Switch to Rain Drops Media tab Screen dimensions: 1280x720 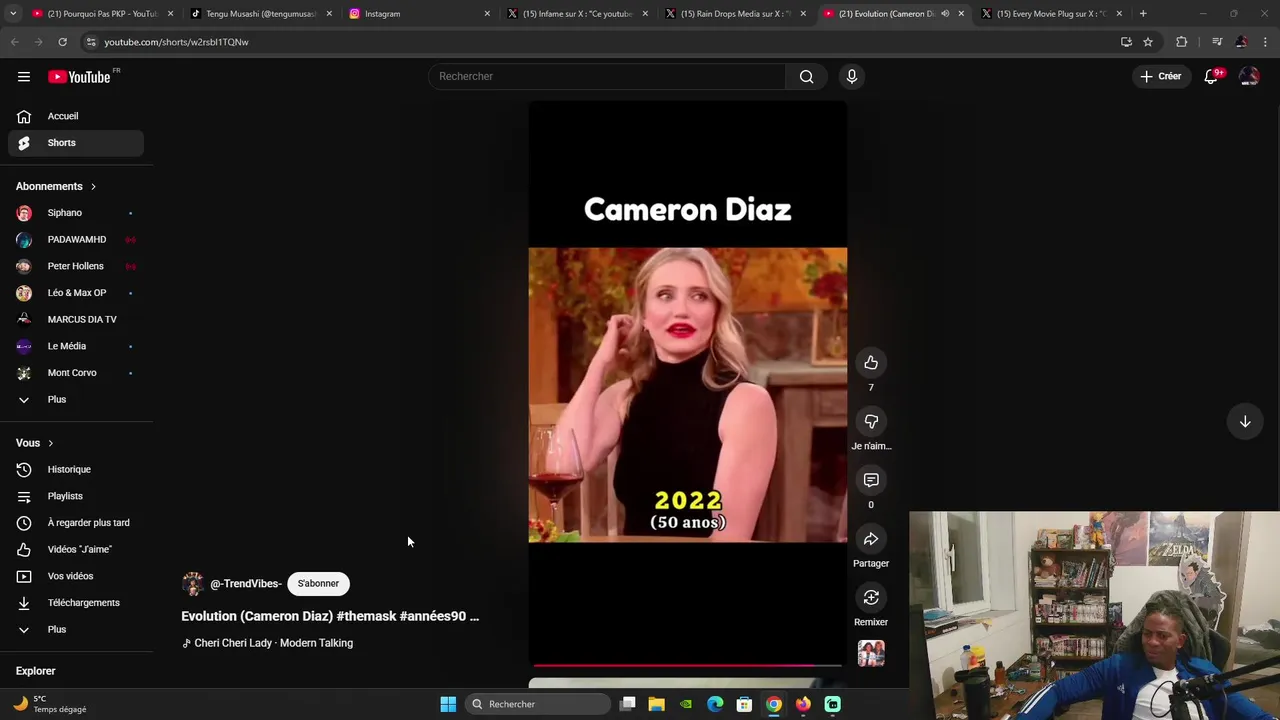(x=735, y=14)
